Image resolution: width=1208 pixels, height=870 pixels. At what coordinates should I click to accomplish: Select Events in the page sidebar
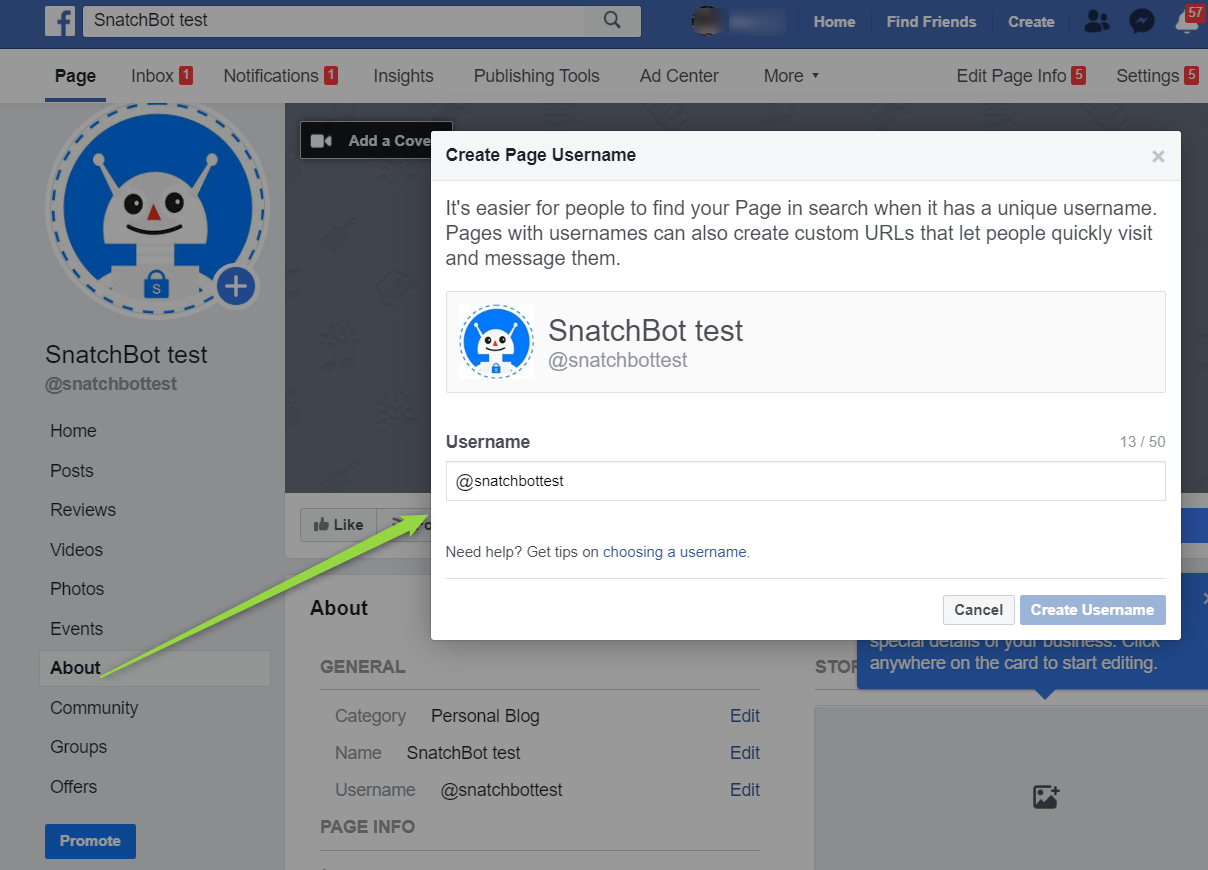tap(77, 629)
